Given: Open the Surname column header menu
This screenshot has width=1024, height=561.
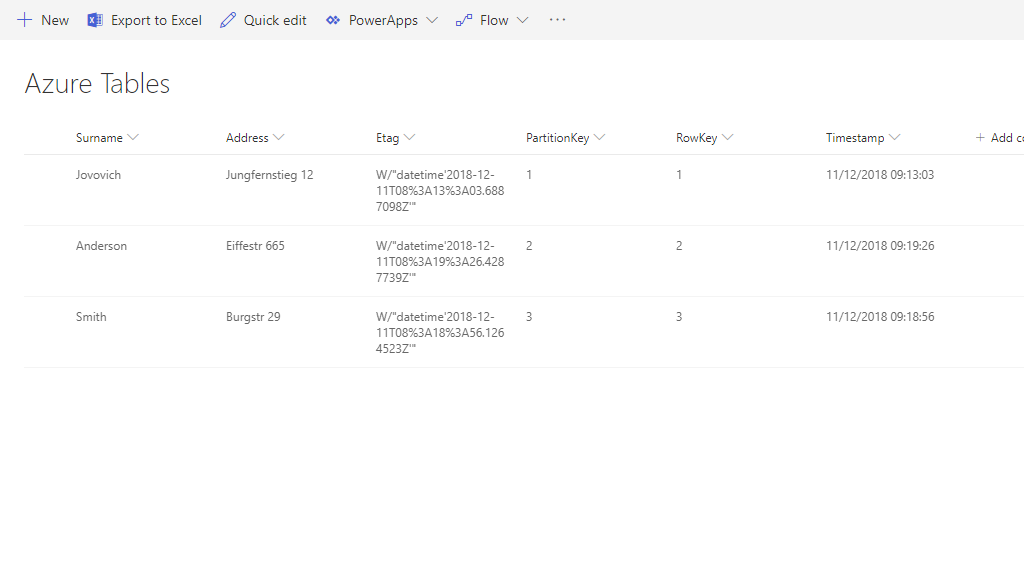Looking at the screenshot, I should tap(133, 138).
